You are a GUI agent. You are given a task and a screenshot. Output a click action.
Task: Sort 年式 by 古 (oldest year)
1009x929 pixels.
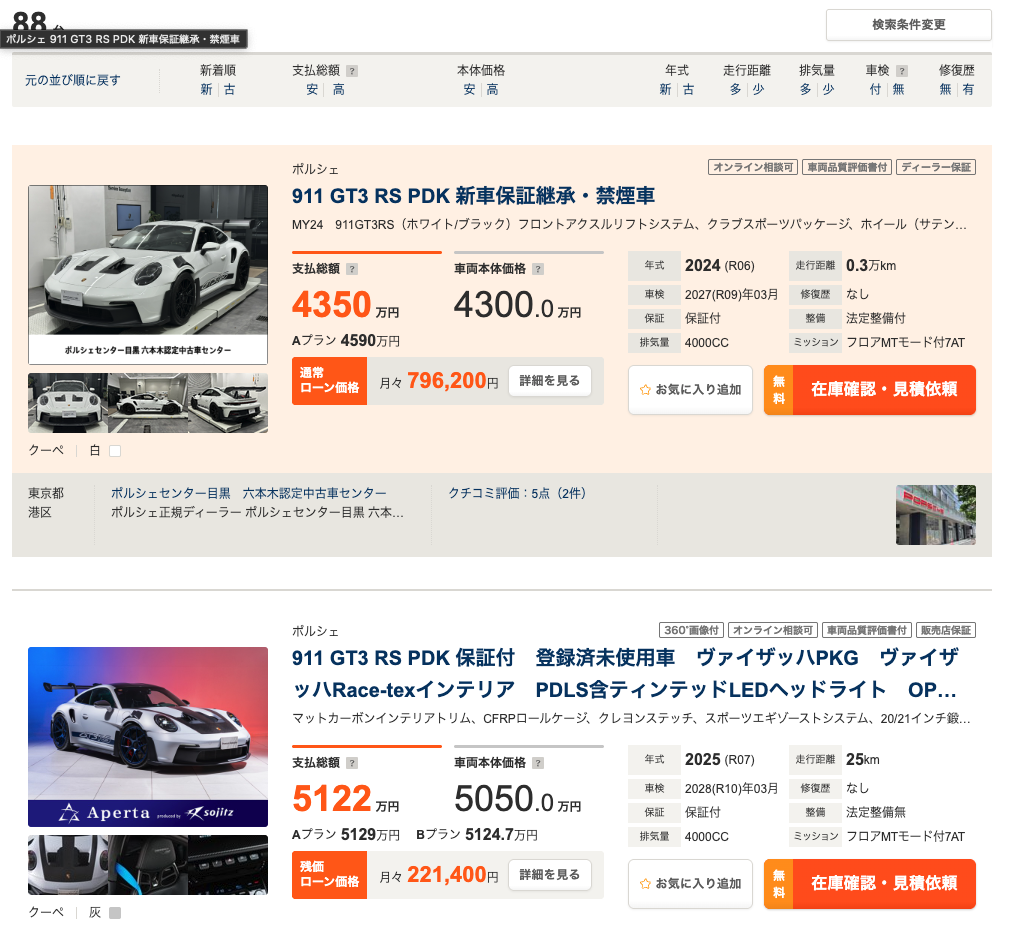point(689,89)
